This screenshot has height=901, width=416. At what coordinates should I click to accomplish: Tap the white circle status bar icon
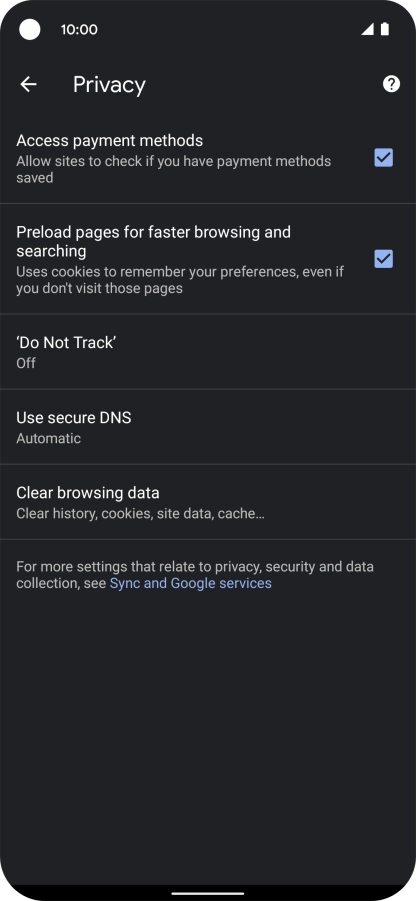tap(30, 29)
